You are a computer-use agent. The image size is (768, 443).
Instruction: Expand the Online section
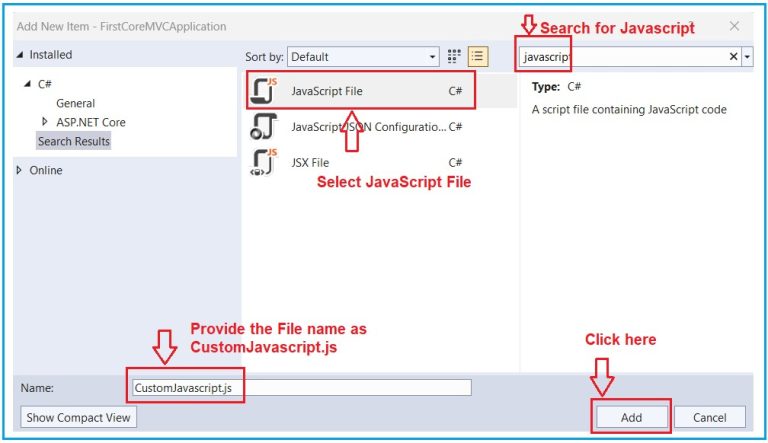click(20, 170)
